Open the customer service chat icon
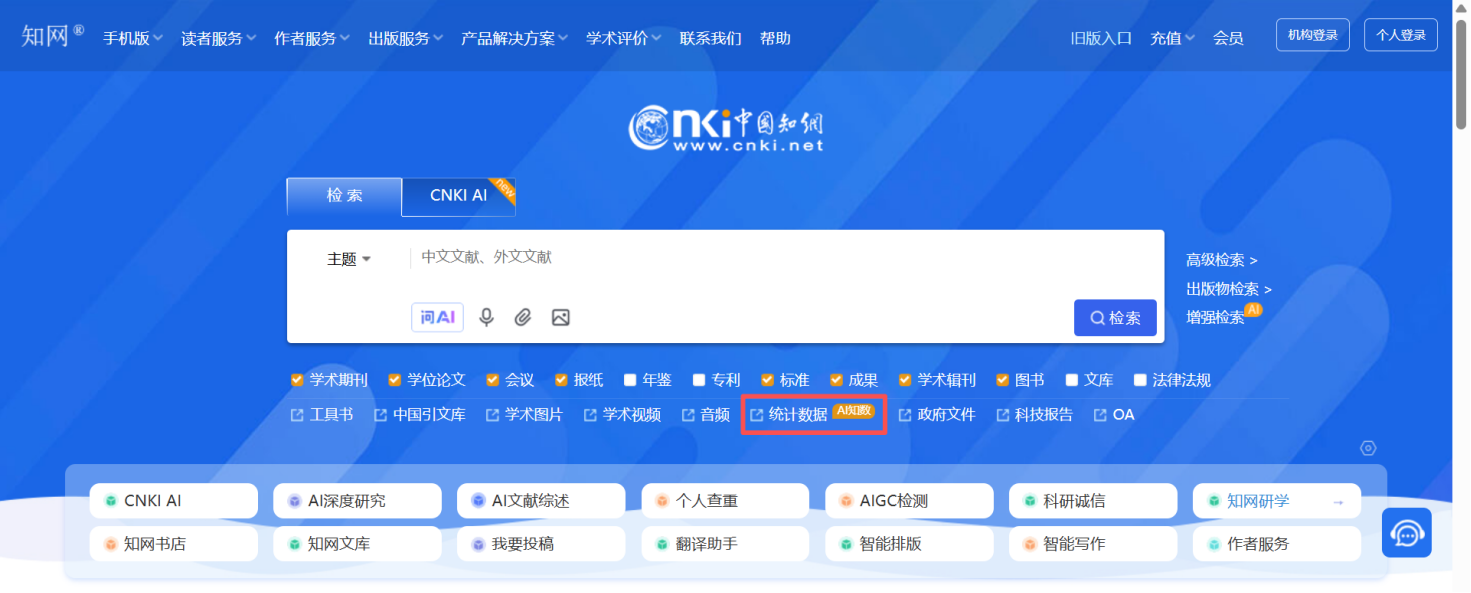This screenshot has height=593, width=1471. point(1406,533)
